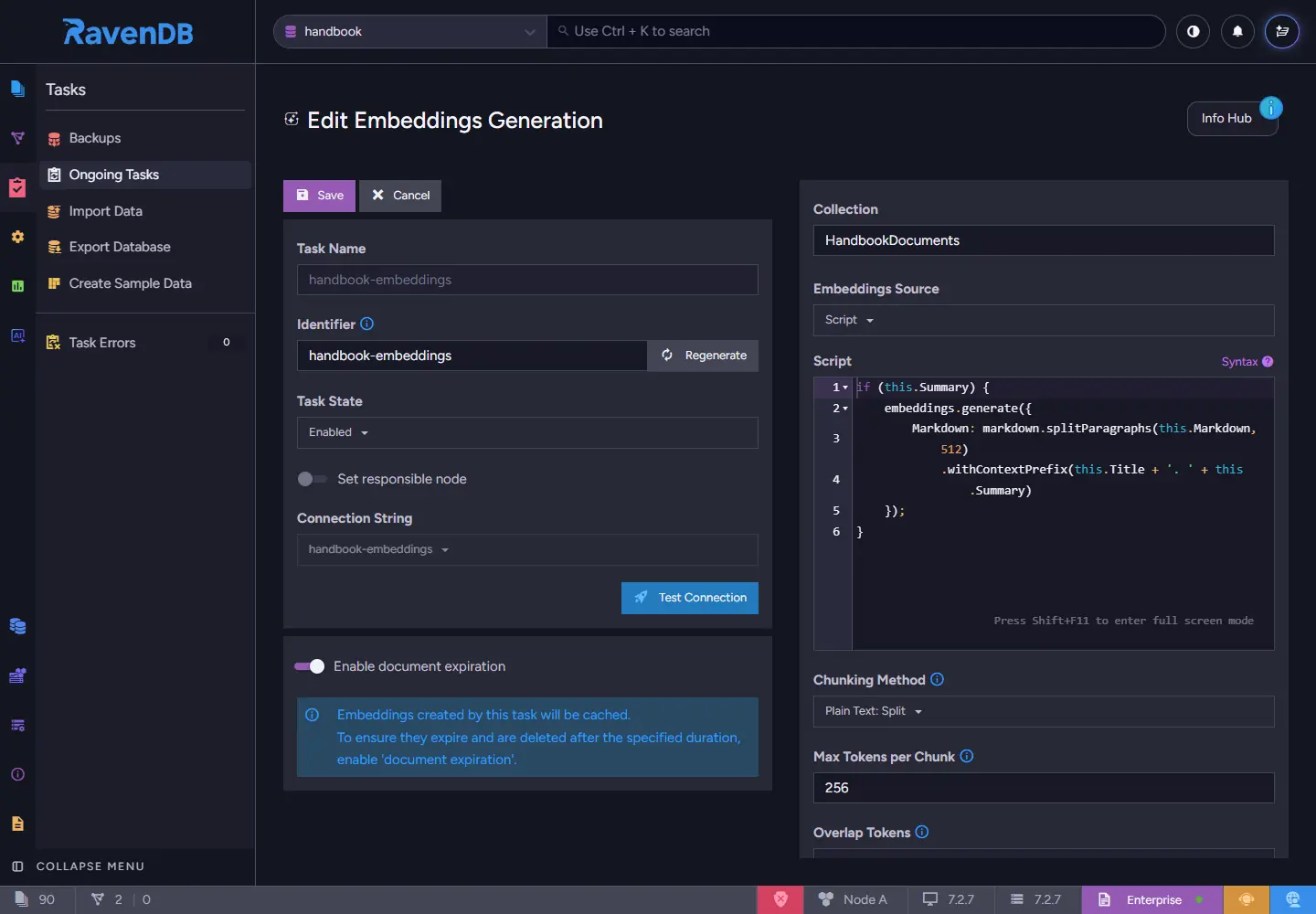Open About info icon in sidebar

tap(17, 774)
